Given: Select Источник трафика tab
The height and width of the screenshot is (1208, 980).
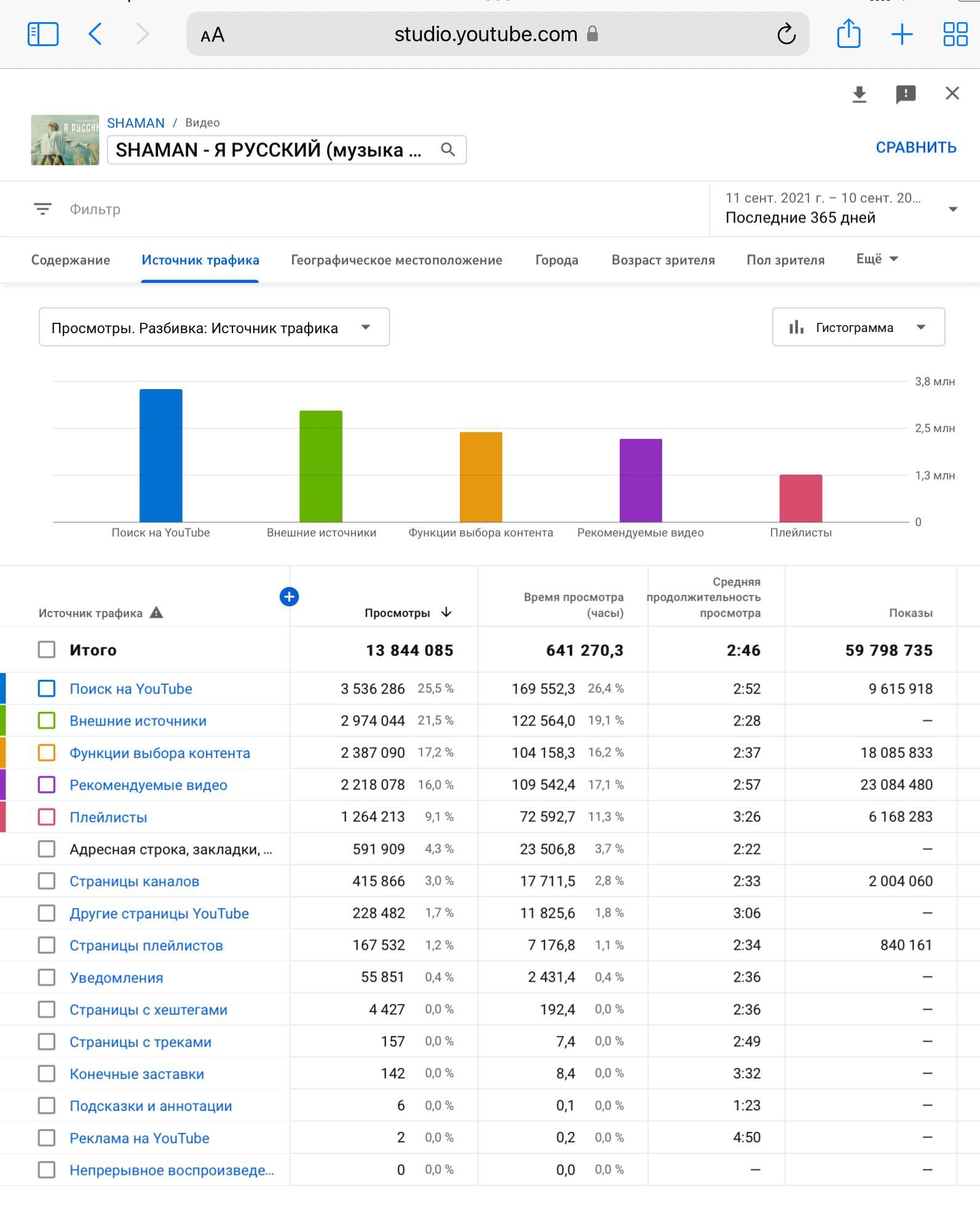Looking at the screenshot, I should [200, 260].
